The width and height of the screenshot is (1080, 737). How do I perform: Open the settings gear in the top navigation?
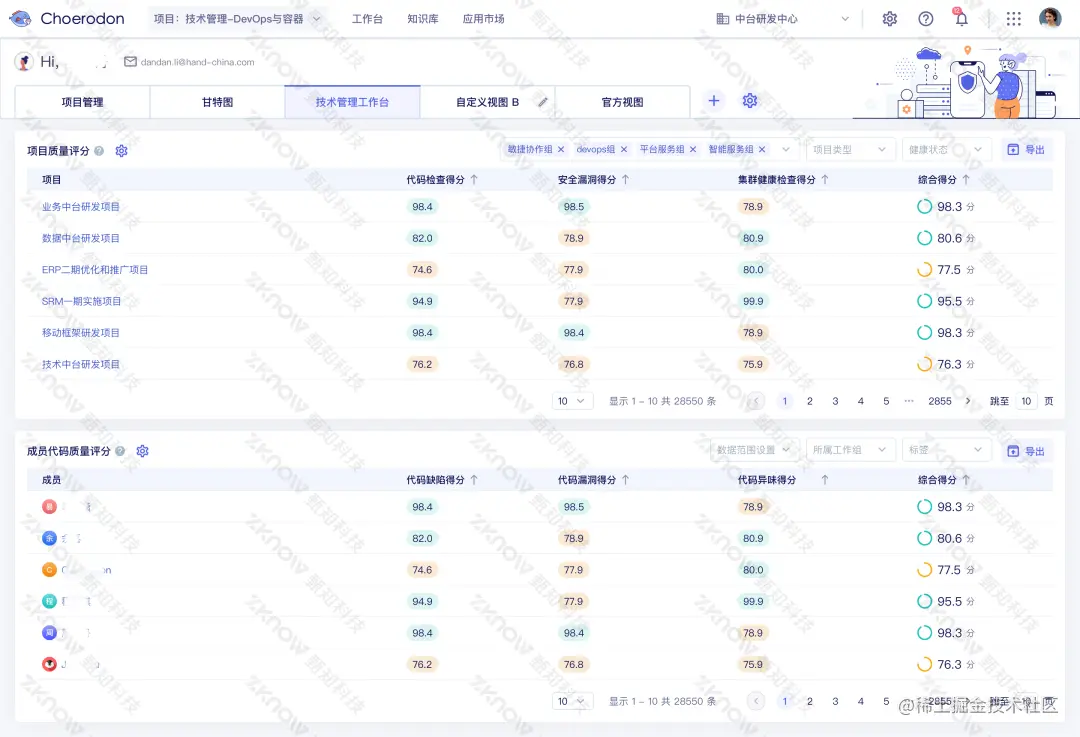(889, 18)
